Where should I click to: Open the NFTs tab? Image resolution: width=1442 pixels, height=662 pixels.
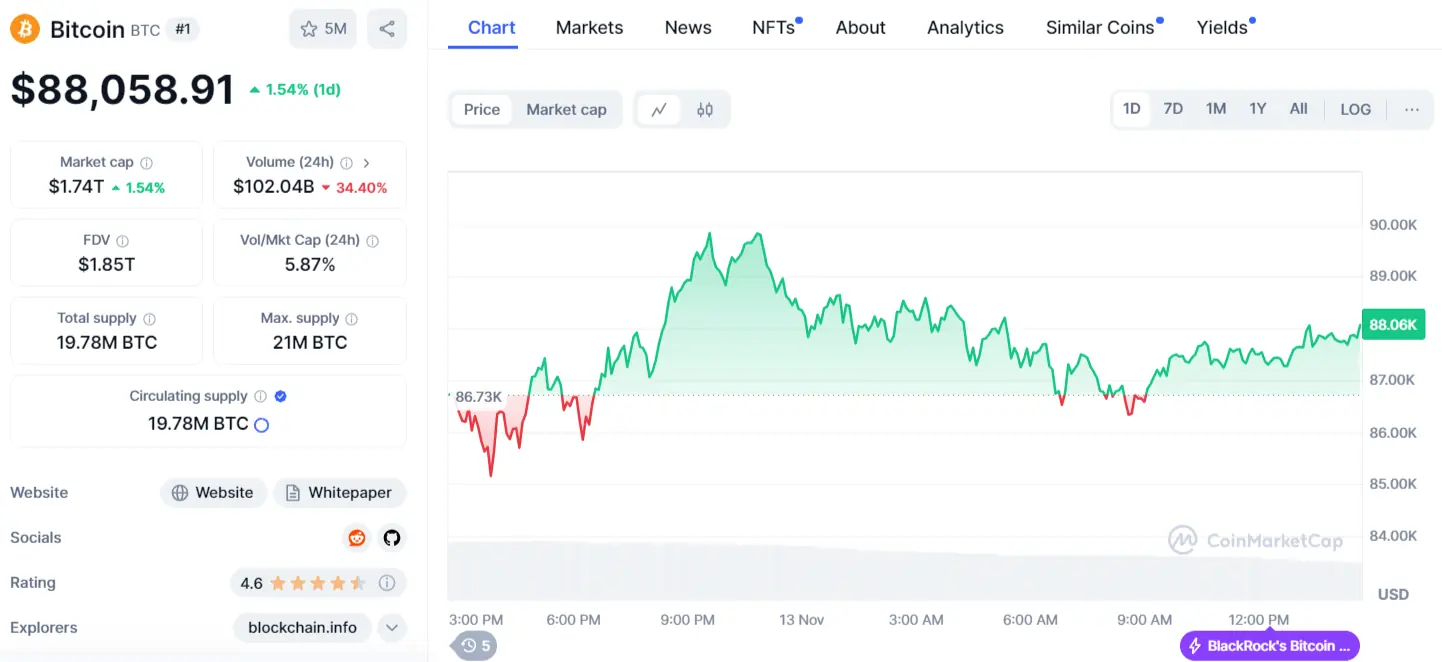click(774, 28)
